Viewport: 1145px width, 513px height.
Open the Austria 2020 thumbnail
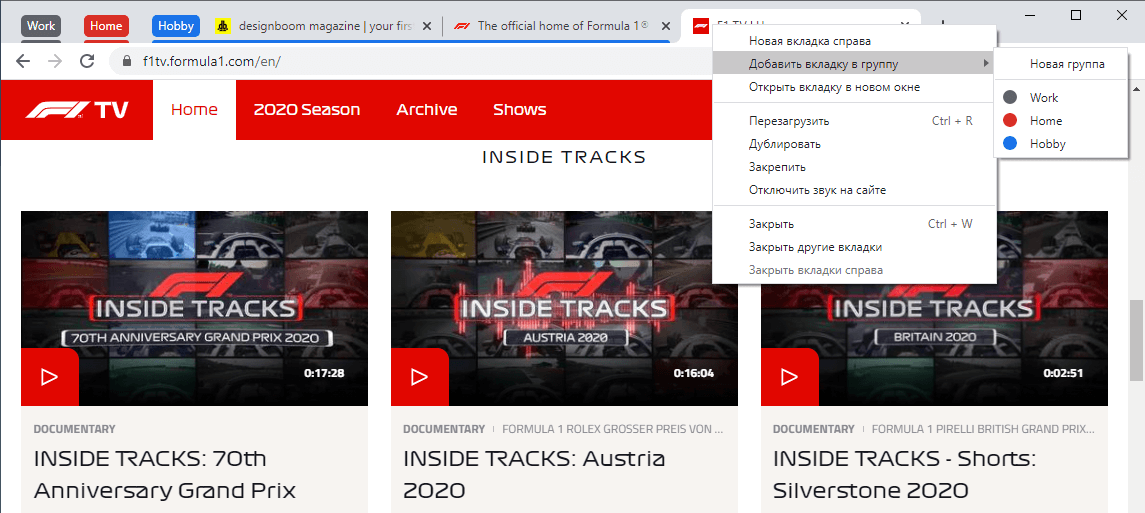(x=564, y=309)
